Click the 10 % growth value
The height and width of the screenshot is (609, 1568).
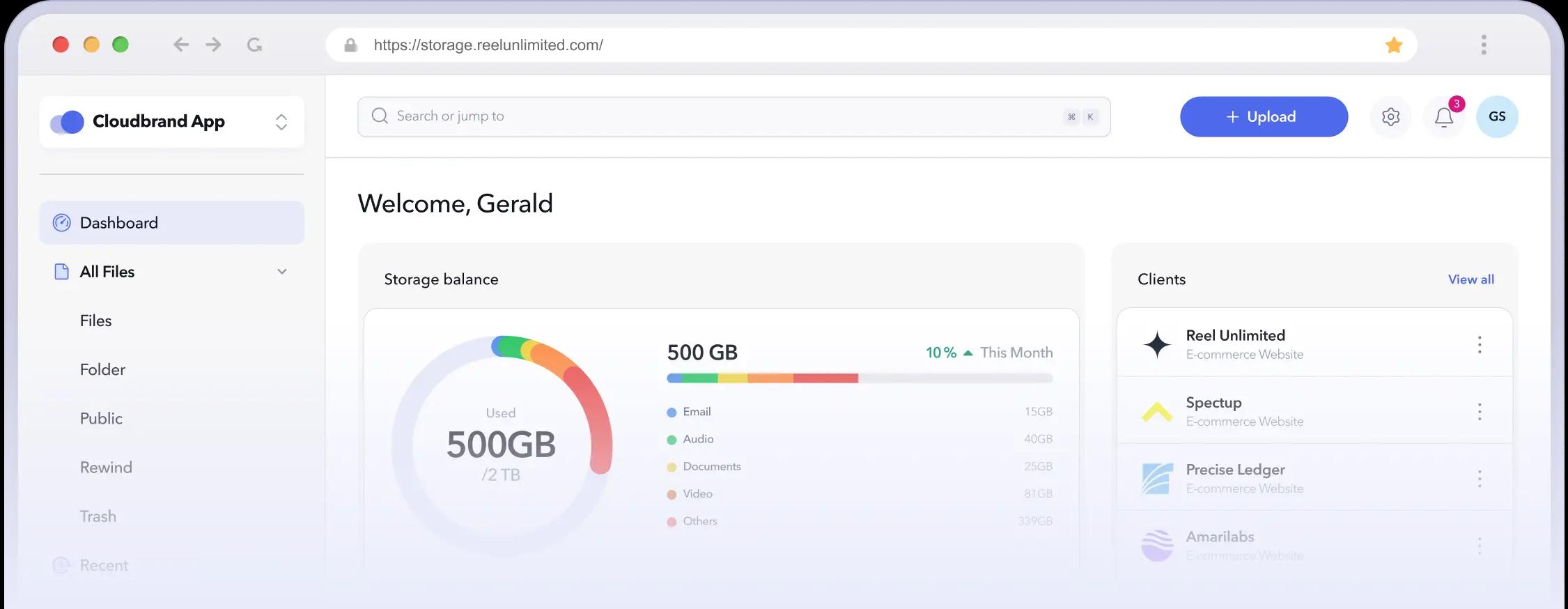(x=941, y=353)
